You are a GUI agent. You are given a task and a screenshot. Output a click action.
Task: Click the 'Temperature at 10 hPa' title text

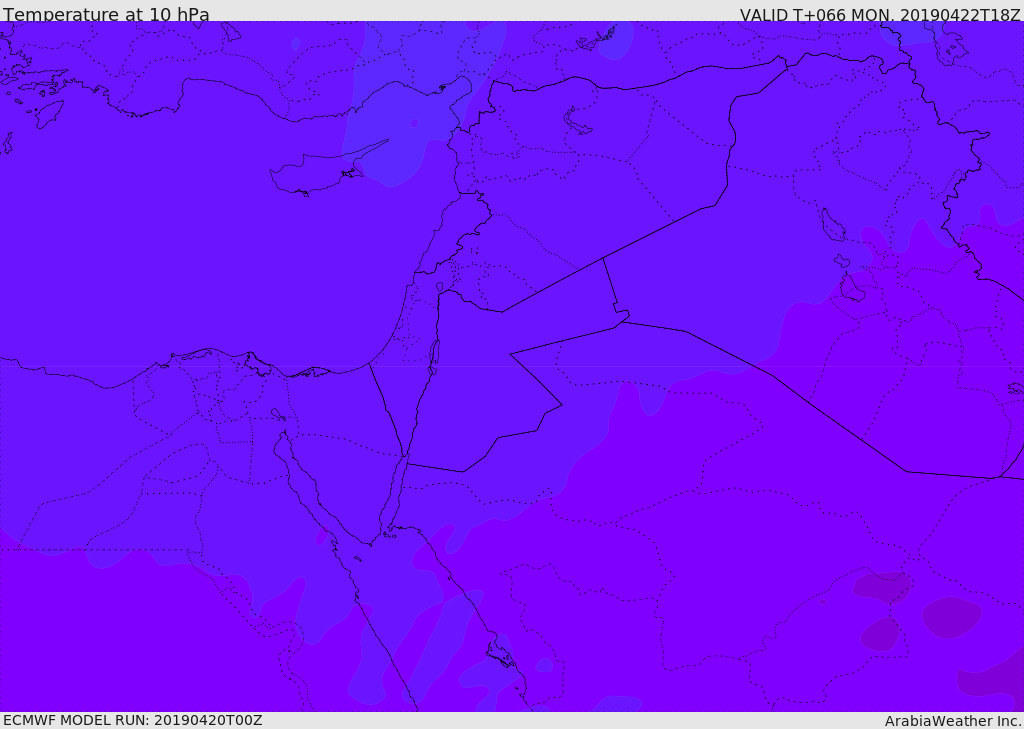pyautogui.click(x=106, y=14)
